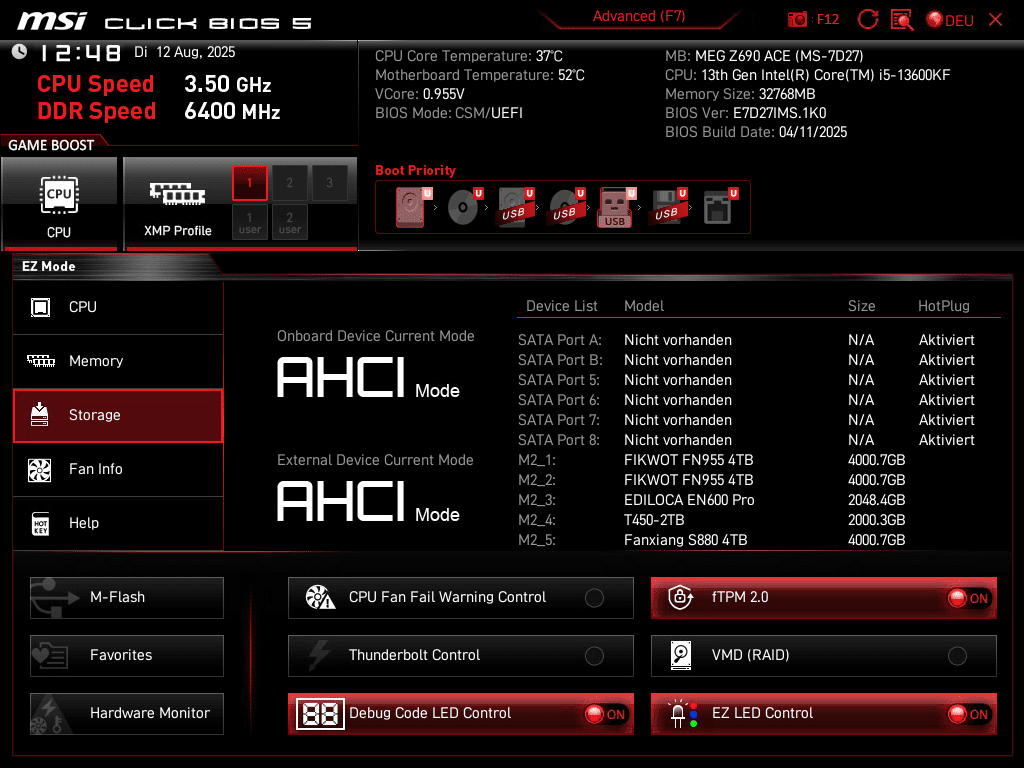Click the Thunderbolt lightning bolt icon
Screen dimensions: 1024x768
click(x=319, y=655)
